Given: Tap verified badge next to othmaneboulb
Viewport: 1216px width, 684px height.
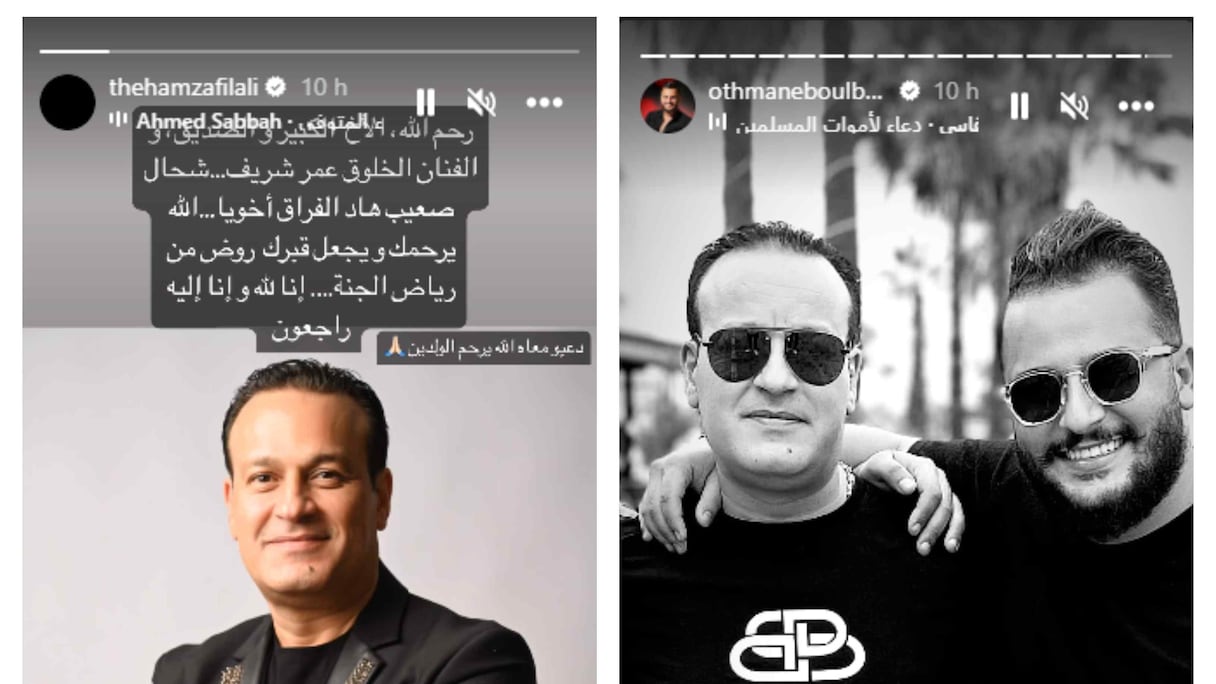Looking at the screenshot, I should click(909, 91).
